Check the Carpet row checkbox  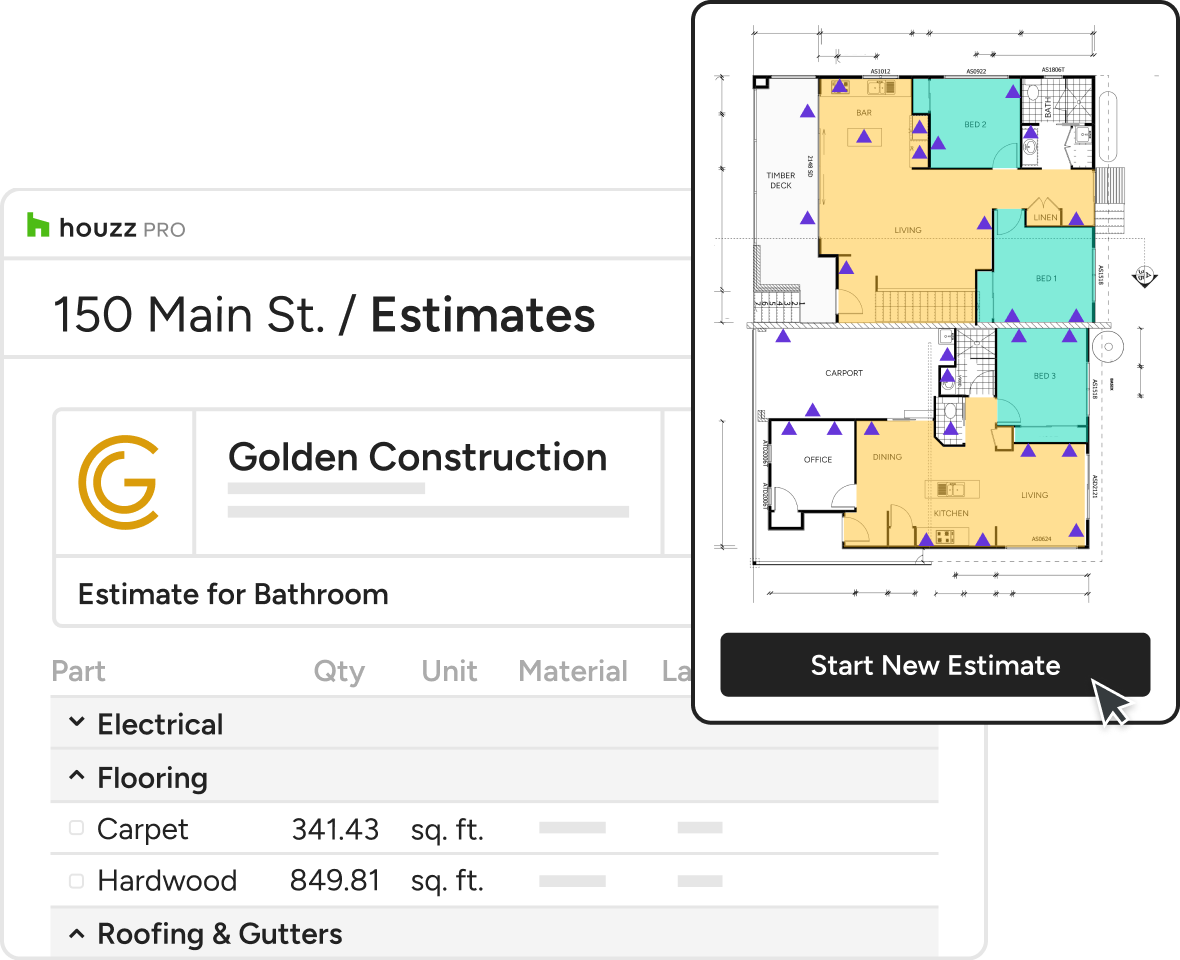click(x=76, y=828)
